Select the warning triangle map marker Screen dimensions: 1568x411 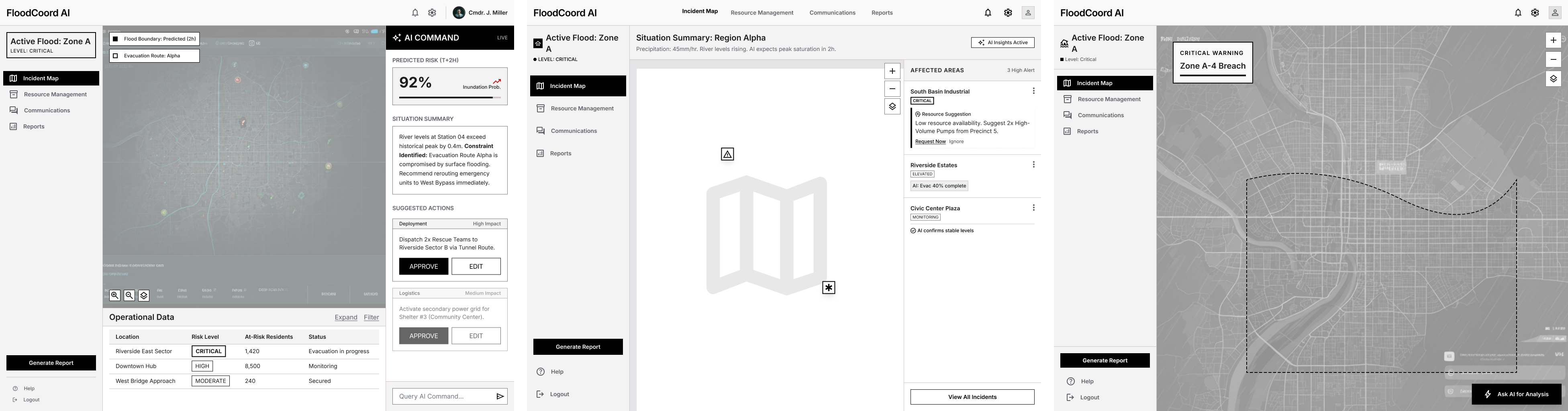[x=727, y=155]
